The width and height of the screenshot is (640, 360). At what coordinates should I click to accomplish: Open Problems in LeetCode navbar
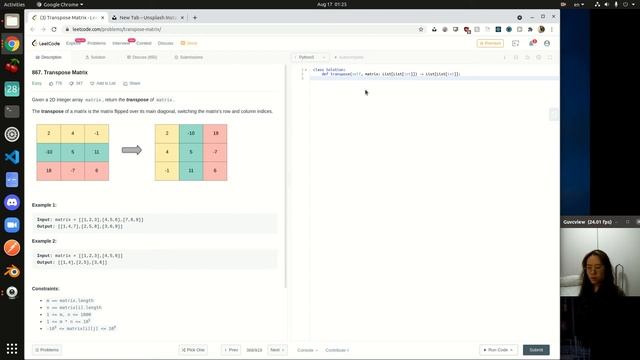[96, 43]
